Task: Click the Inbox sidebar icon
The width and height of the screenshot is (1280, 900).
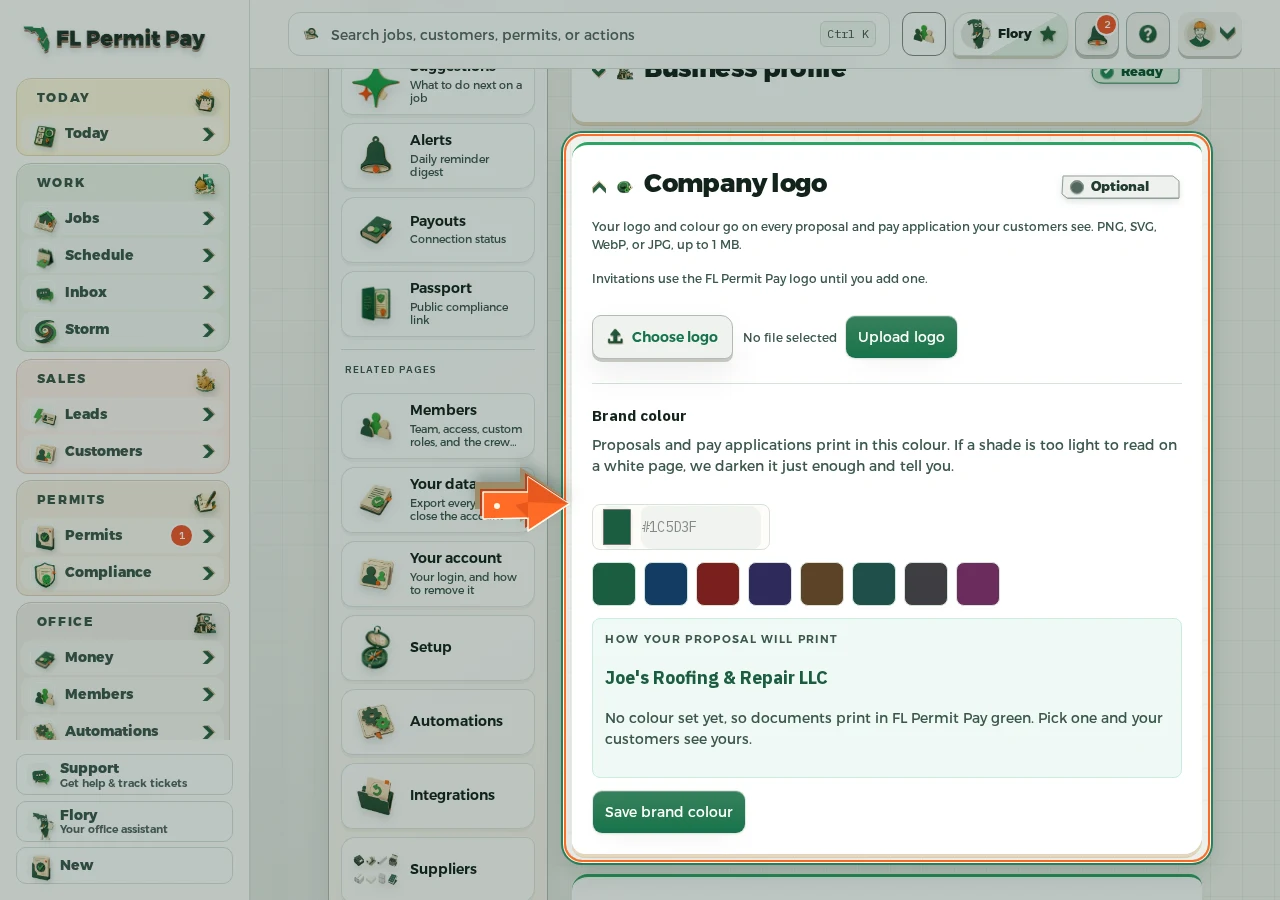Action: tap(44, 293)
